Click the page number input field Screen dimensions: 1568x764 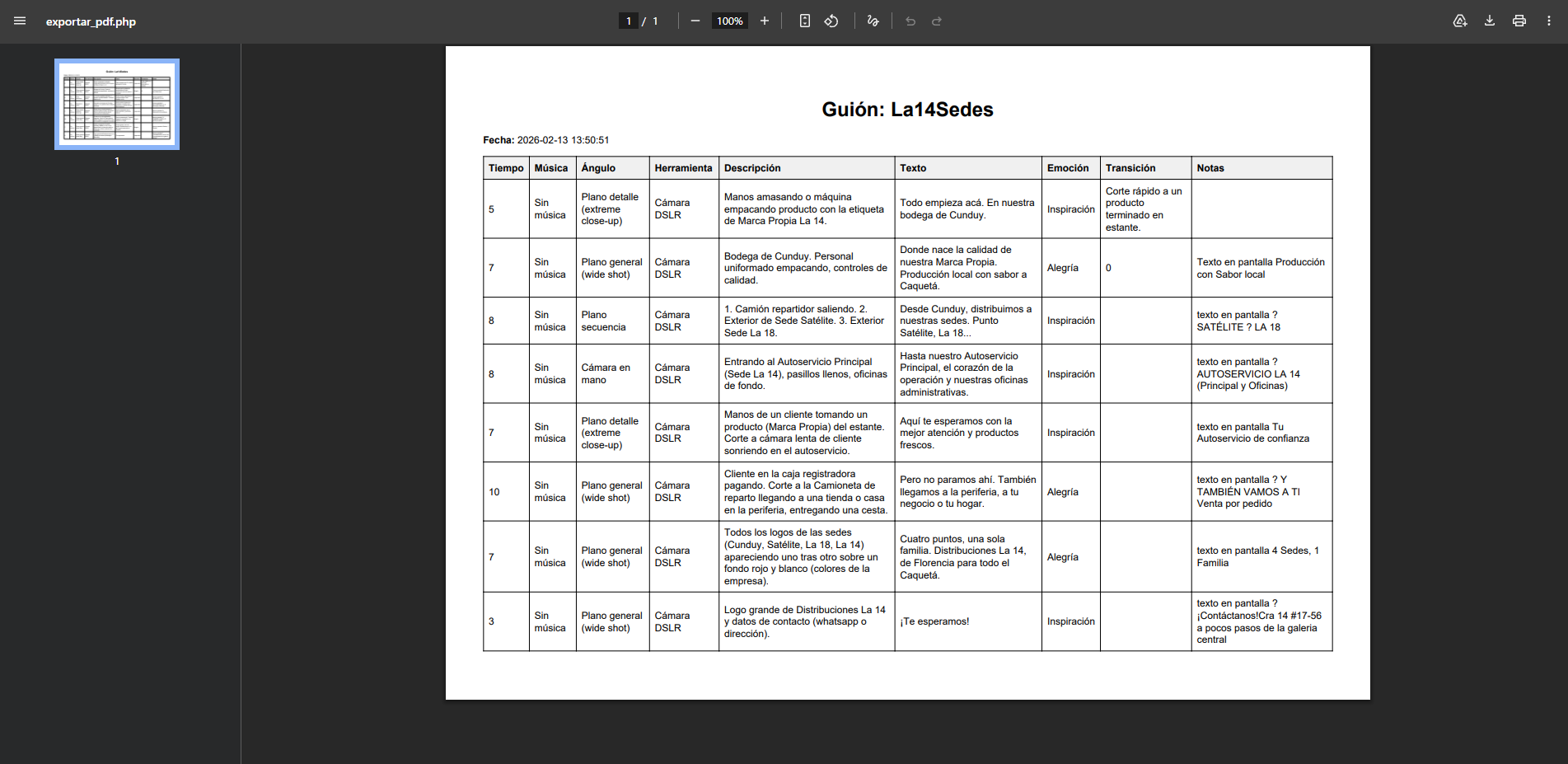pos(629,21)
